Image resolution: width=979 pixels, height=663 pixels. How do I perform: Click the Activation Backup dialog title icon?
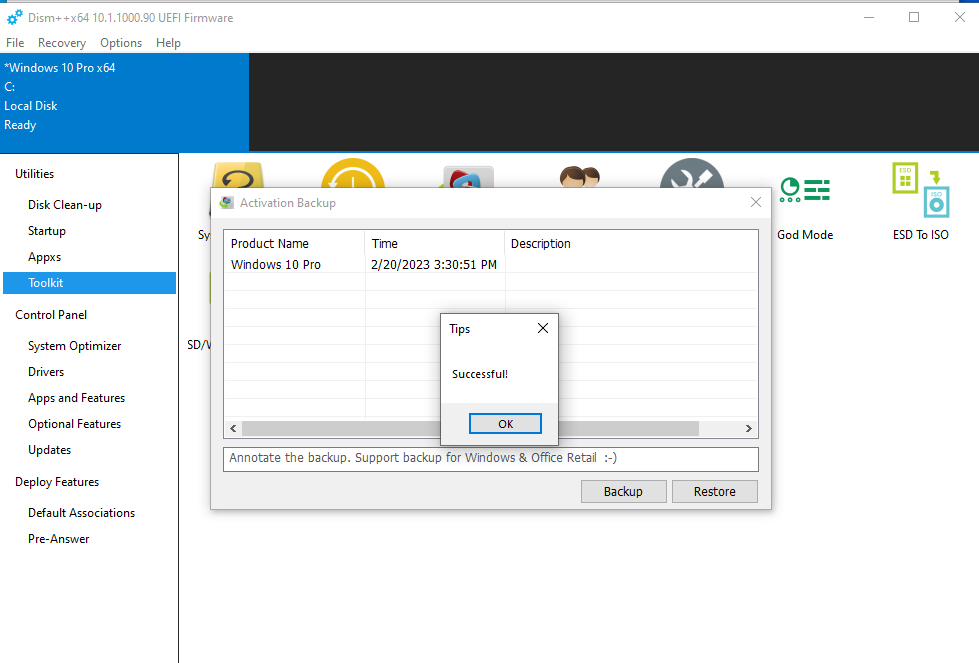click(227, 203)
